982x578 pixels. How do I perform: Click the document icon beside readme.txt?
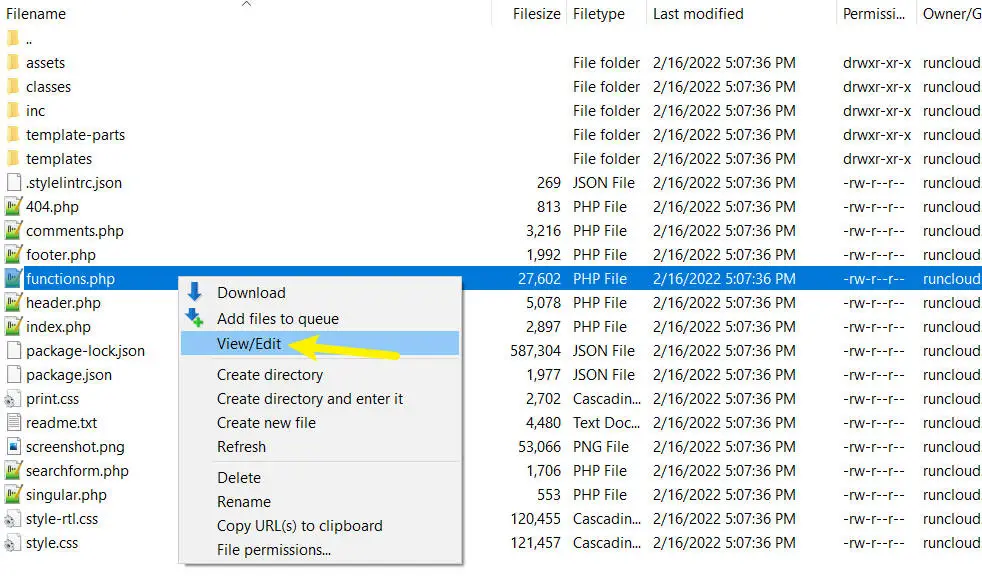coord(12,423)
